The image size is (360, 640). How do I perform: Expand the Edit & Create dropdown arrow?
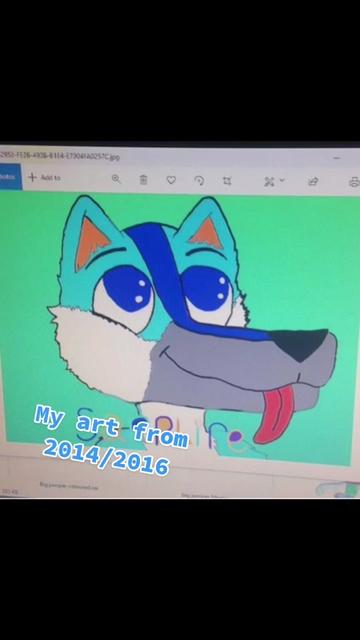point(282,180)
